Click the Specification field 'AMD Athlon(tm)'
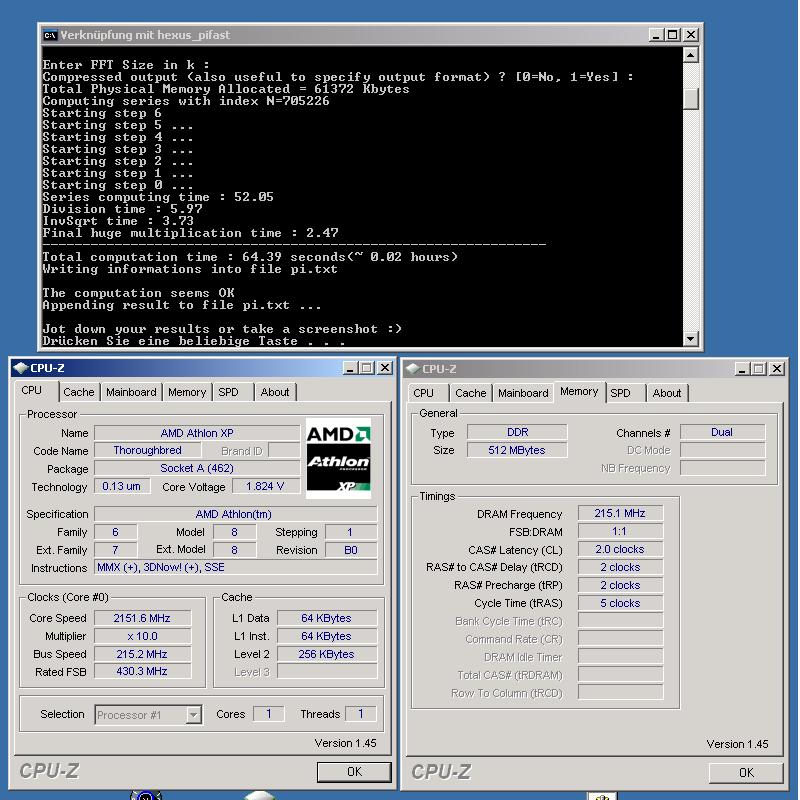The width and height of the screenshot is (800, 800). coord(235,514)
